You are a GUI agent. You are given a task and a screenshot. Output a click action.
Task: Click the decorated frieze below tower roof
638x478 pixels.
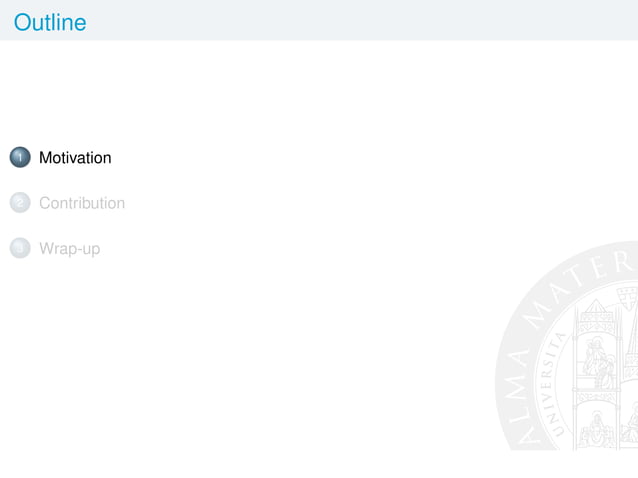(x=596, y=321)
